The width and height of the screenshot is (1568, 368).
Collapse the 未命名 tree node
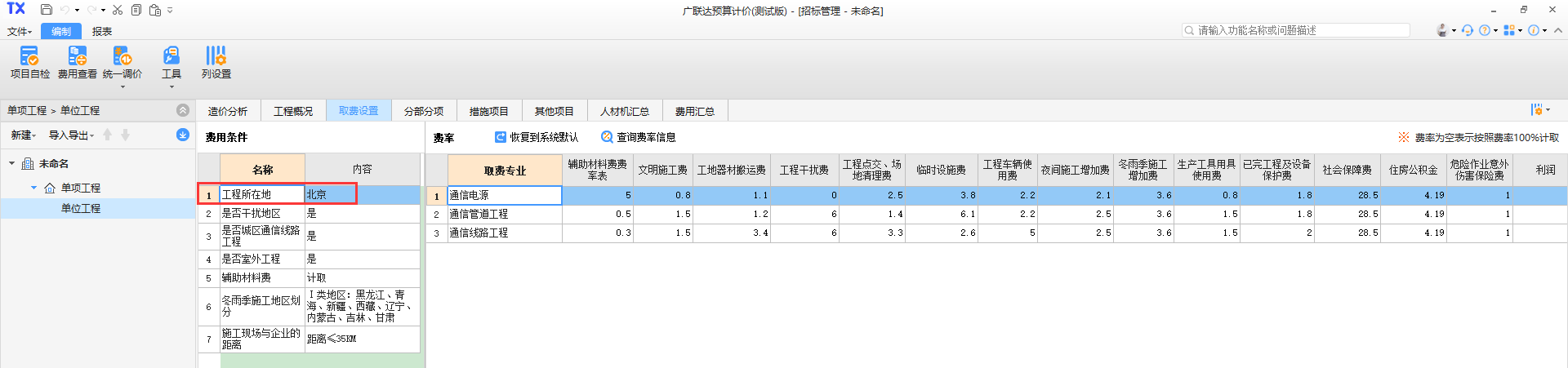click(x=12, y=163)
